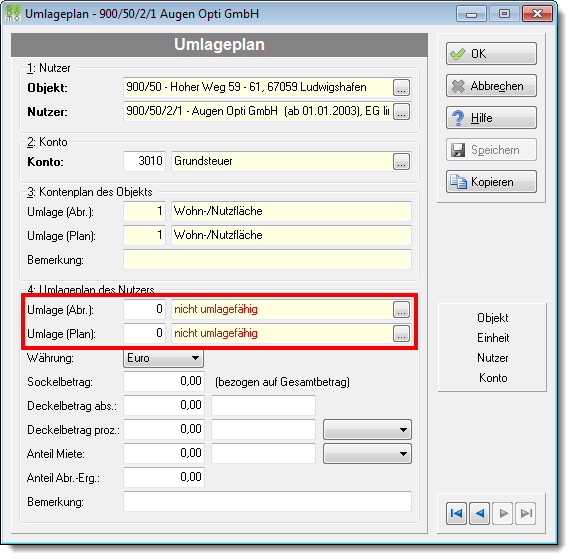Jump to first record navigation arrow
This screenshot has height=560, width=573.
(x=456, y=513)
